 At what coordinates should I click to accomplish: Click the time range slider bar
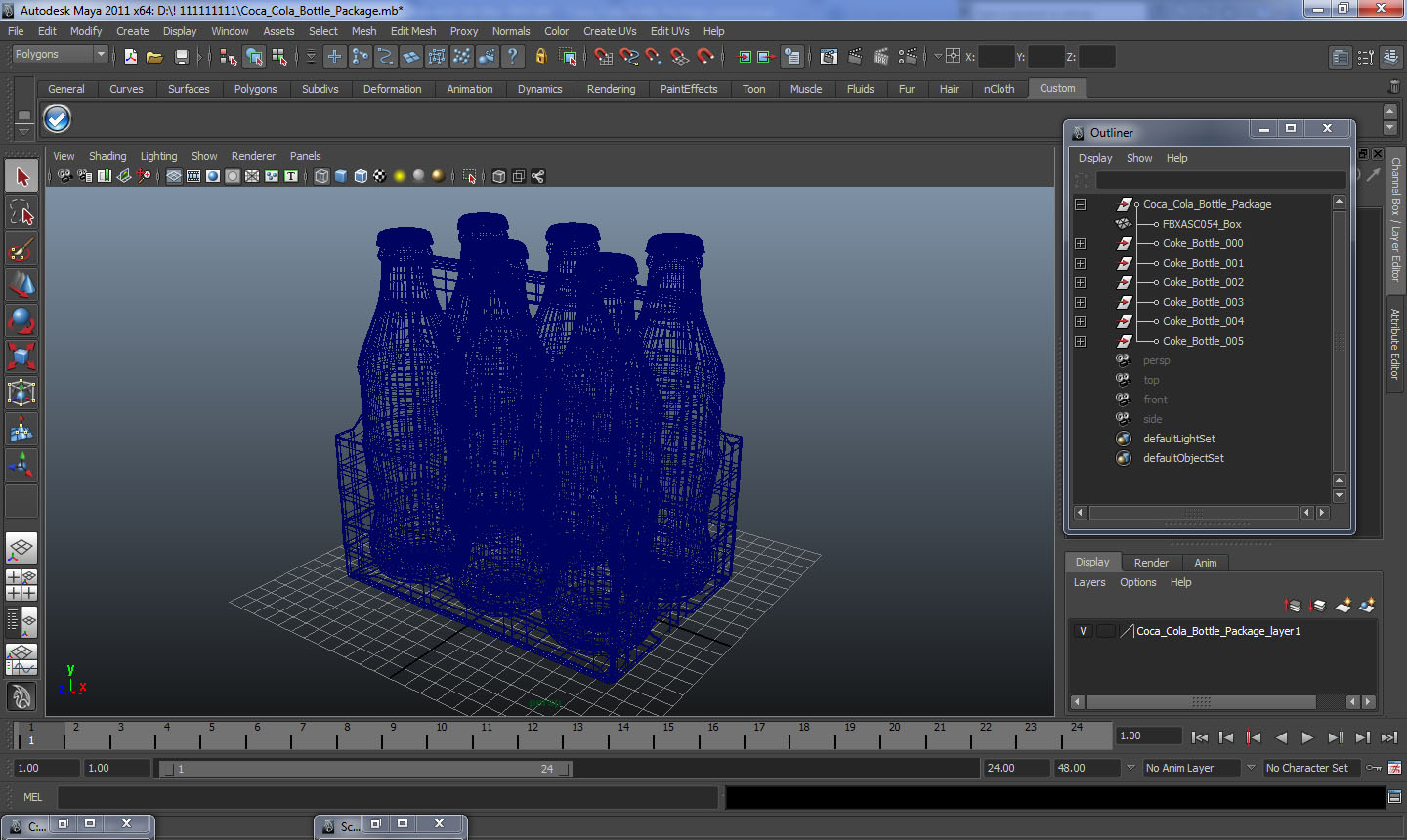[x=365, y=769]
